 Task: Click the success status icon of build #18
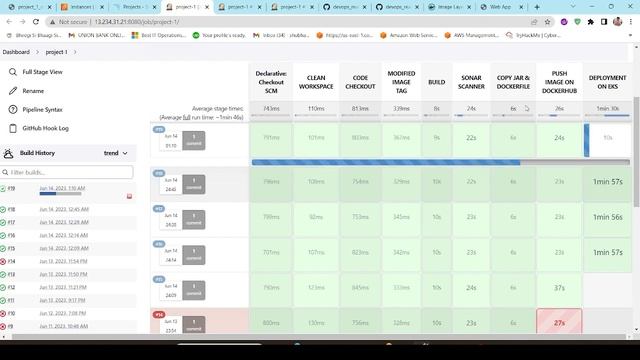3,209
